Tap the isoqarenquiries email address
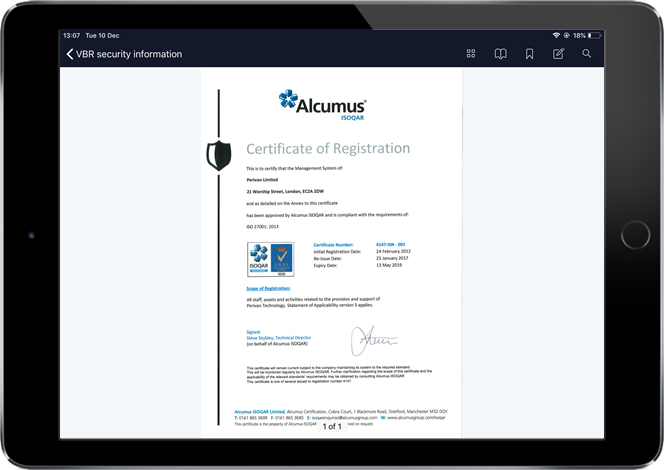 point(344,417)
